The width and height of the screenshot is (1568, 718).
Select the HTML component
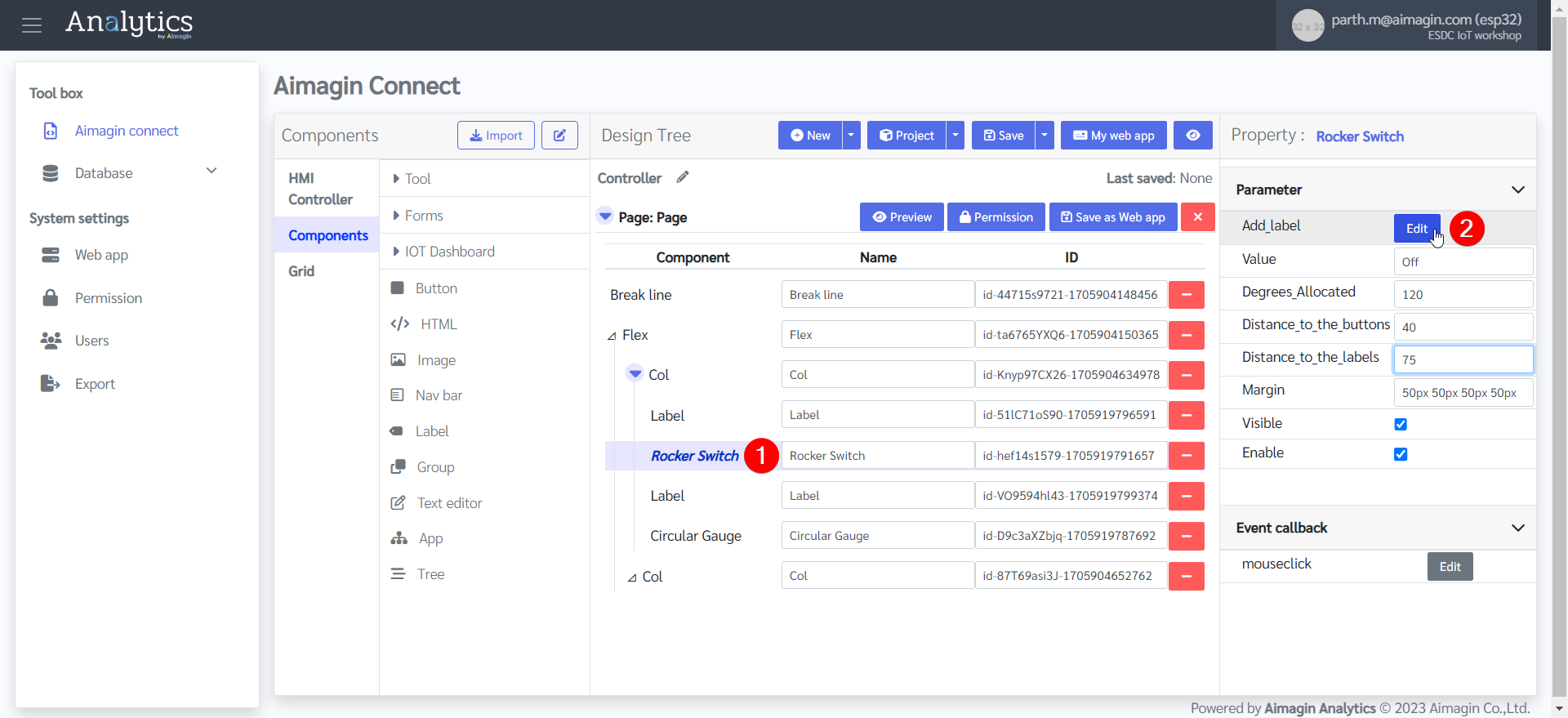tap(439, 324)
